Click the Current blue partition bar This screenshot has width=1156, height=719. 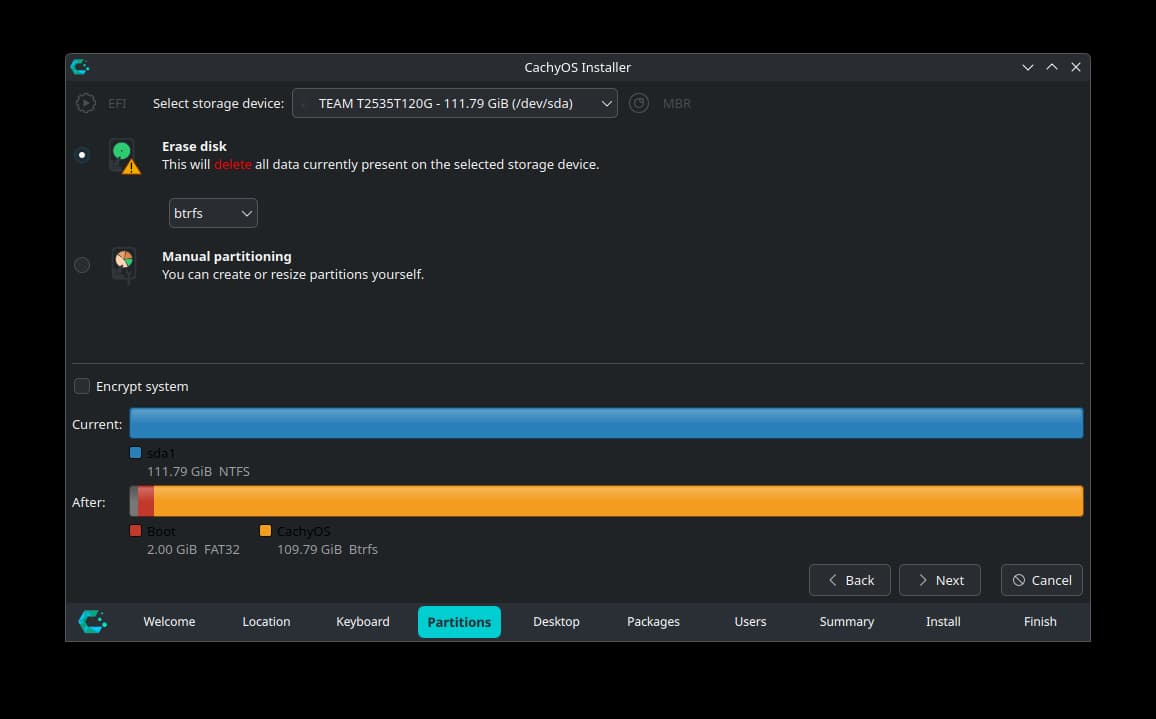coord(606,423)
